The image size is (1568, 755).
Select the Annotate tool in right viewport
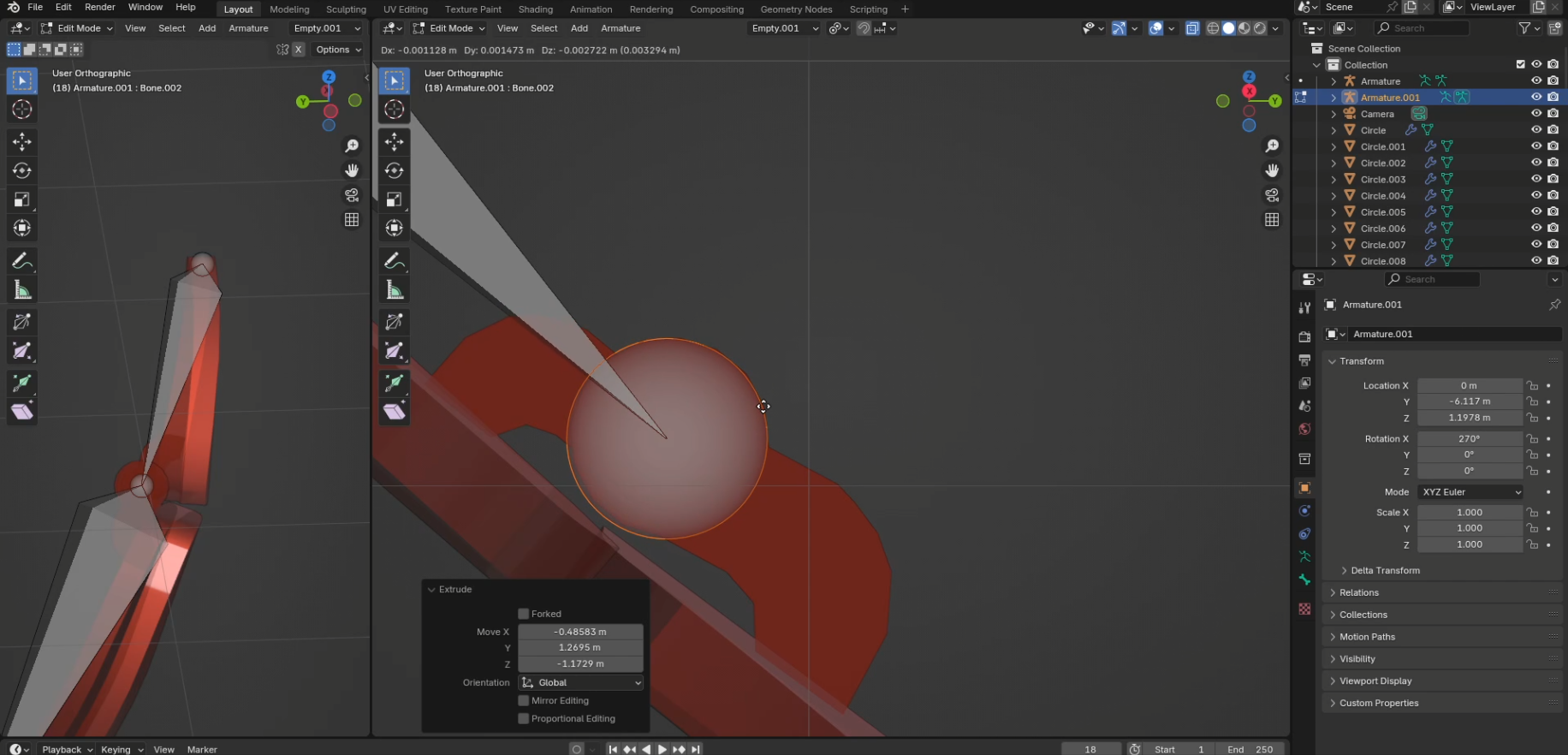[394, 261]
